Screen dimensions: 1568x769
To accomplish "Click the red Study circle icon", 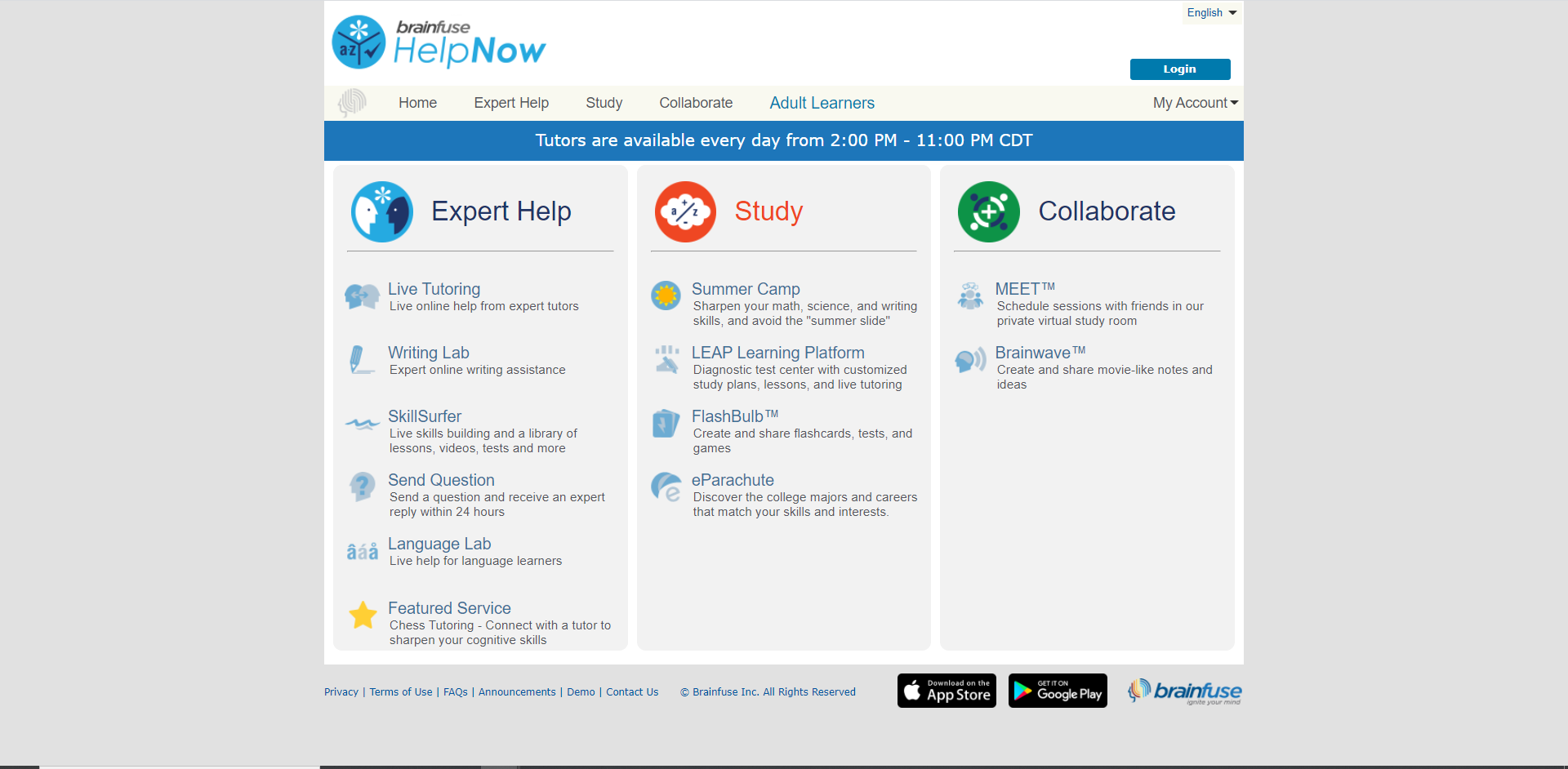I will 685,211.
